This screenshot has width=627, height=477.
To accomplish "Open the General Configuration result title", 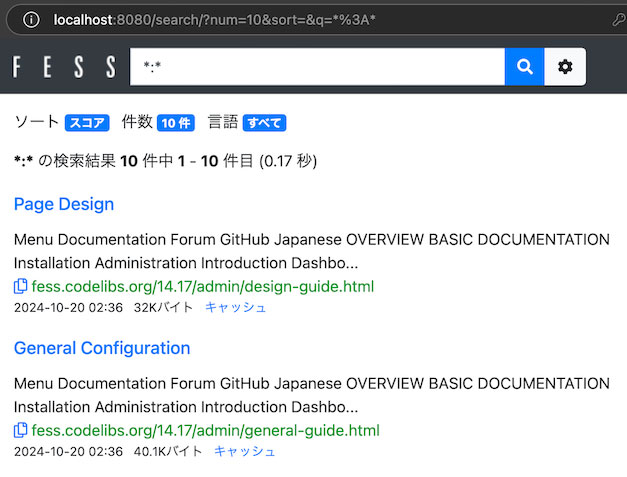I will tap(102, 348).
